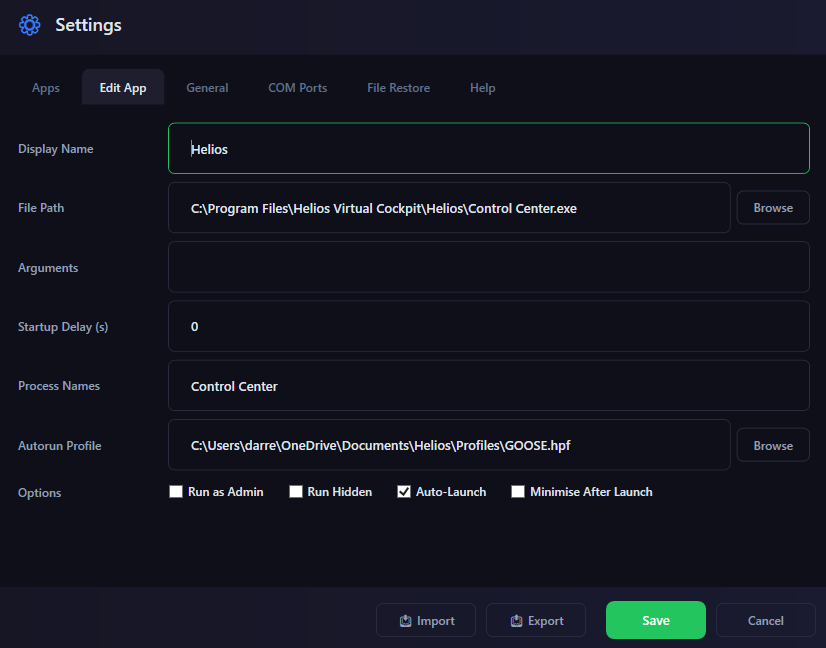
Task: Cancel the app edit
Action: 765,621
